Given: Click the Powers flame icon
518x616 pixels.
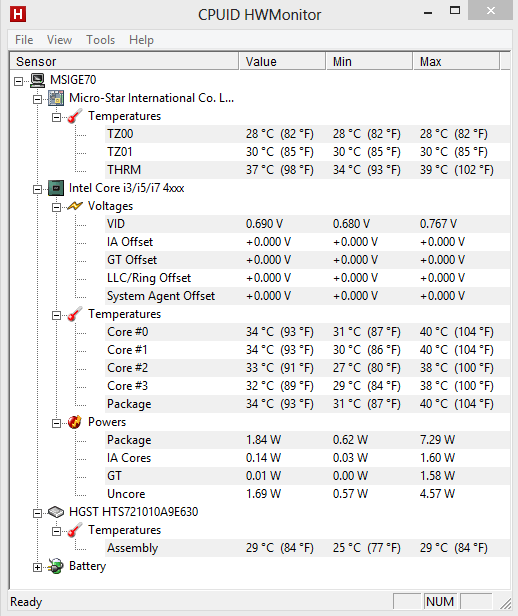Looking at the screenshot, I should tap(75, 422).
